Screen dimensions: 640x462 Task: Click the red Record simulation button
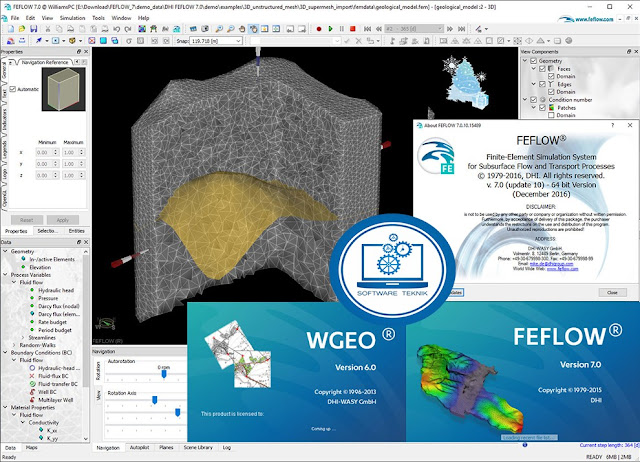(319, 29)
